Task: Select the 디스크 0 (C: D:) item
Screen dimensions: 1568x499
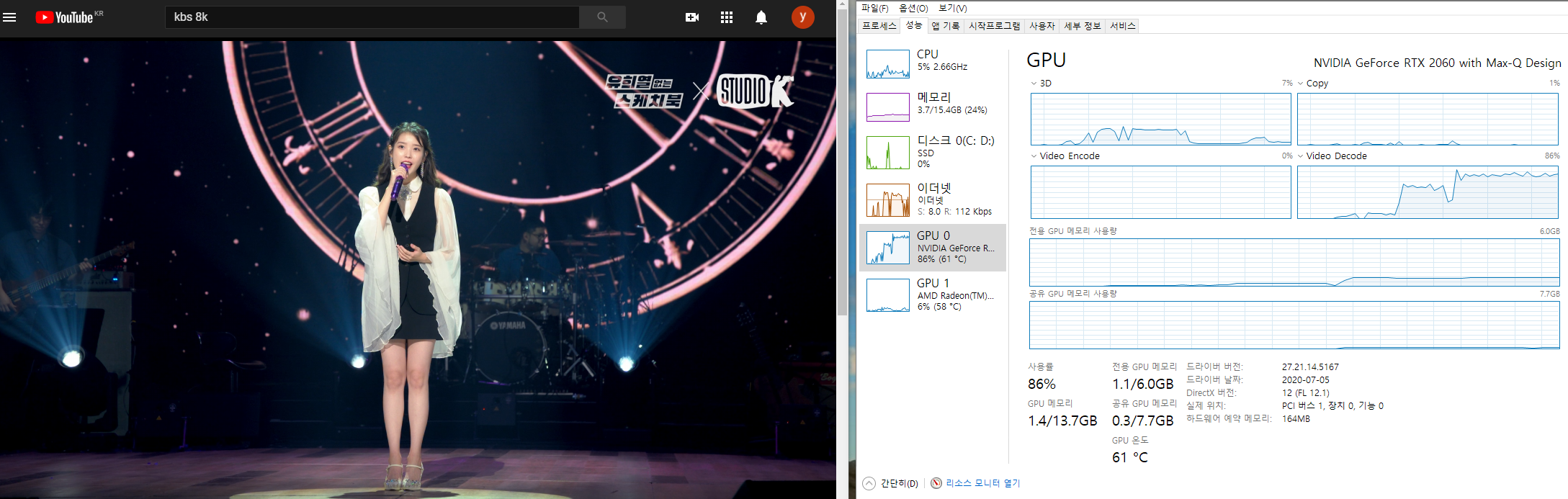Action: click(x=933, y=152)
